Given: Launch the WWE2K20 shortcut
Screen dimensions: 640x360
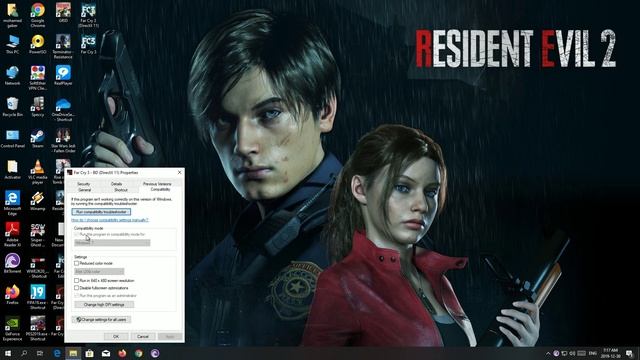Looking at the screenshot, I should pyautogui.click(x=38, y=266).
